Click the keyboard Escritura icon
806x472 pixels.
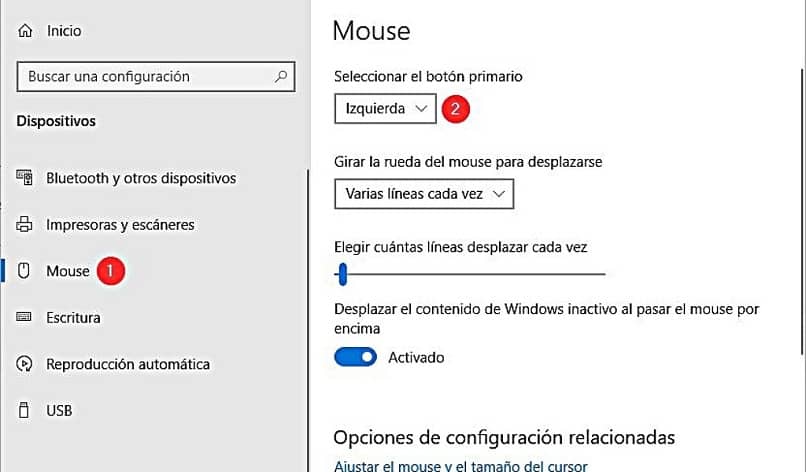[25, 317]
